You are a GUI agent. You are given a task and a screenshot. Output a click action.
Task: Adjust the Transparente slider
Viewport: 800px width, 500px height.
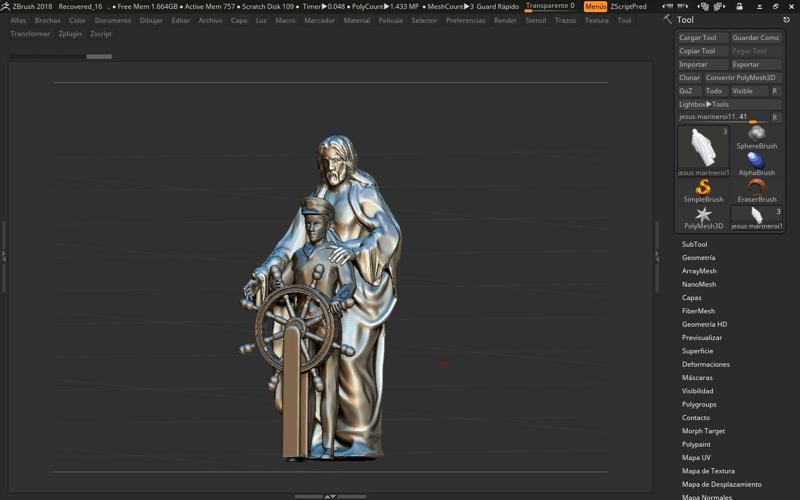coord(550,7)
